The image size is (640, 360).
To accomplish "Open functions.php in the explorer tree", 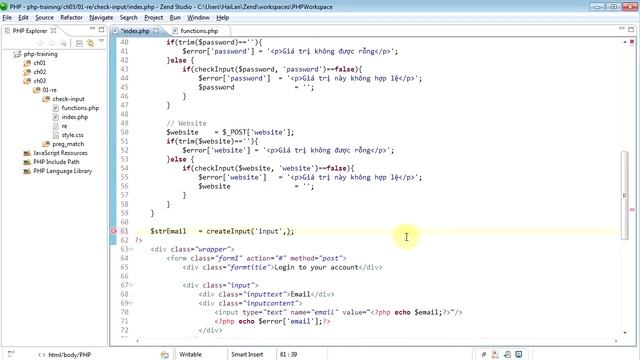I will click(x=80, y=108).
